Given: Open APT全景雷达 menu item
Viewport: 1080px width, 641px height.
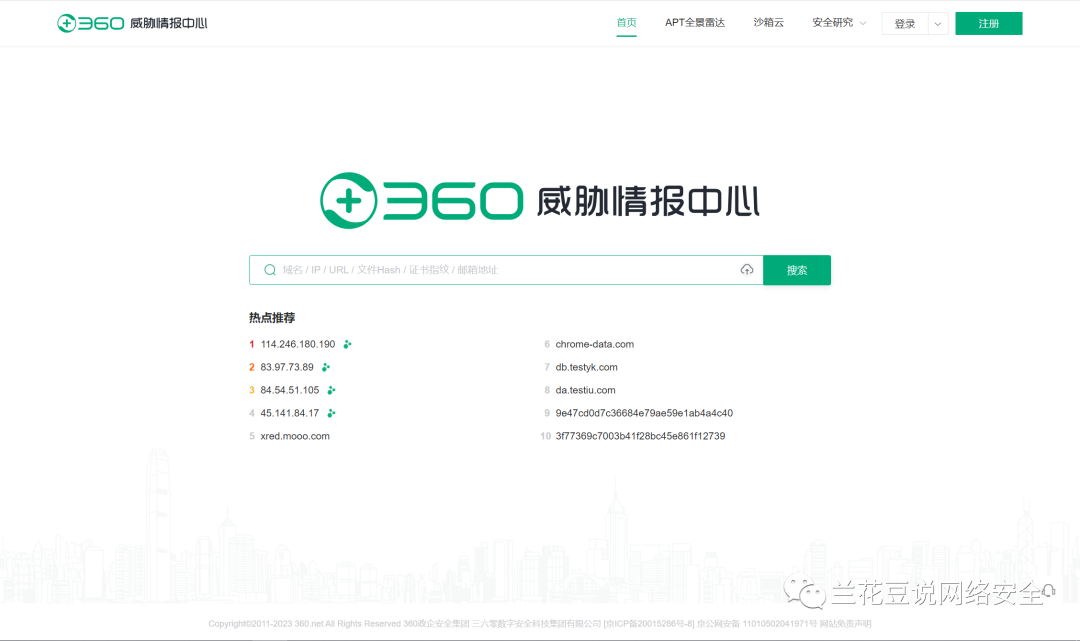Looking at the screenshot, I should pos(694,23).
